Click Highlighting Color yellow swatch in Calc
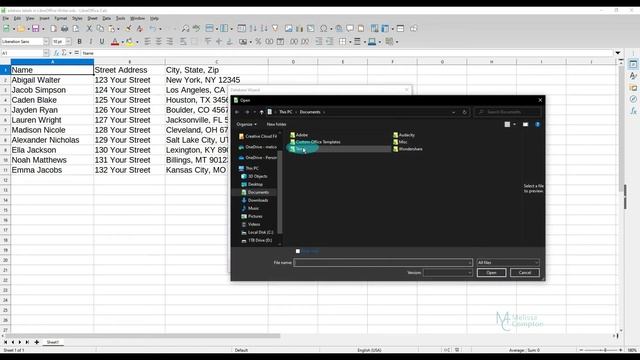 tap(129, 42)
